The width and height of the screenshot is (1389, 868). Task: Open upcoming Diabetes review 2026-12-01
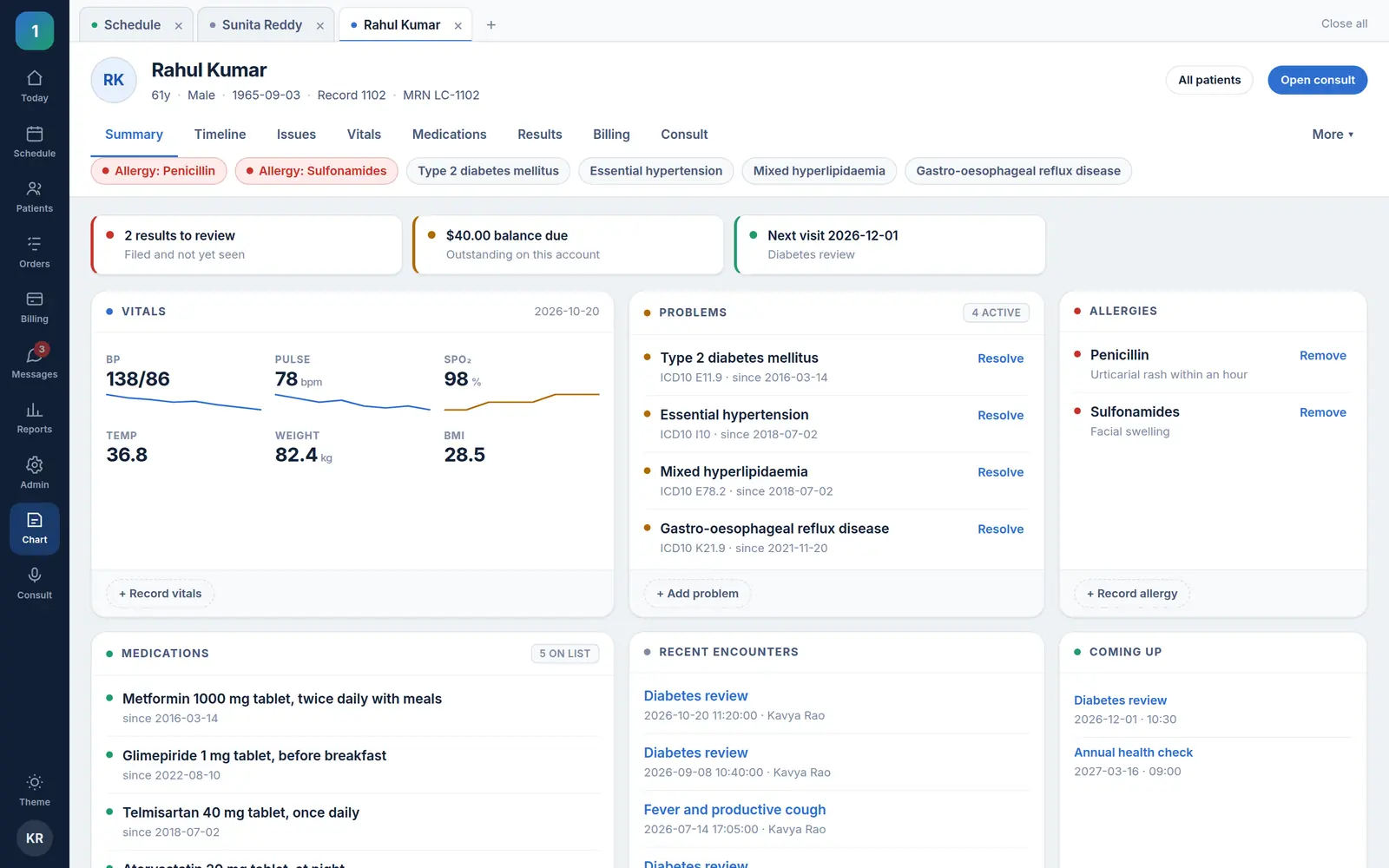click(x=1120, y=700)
